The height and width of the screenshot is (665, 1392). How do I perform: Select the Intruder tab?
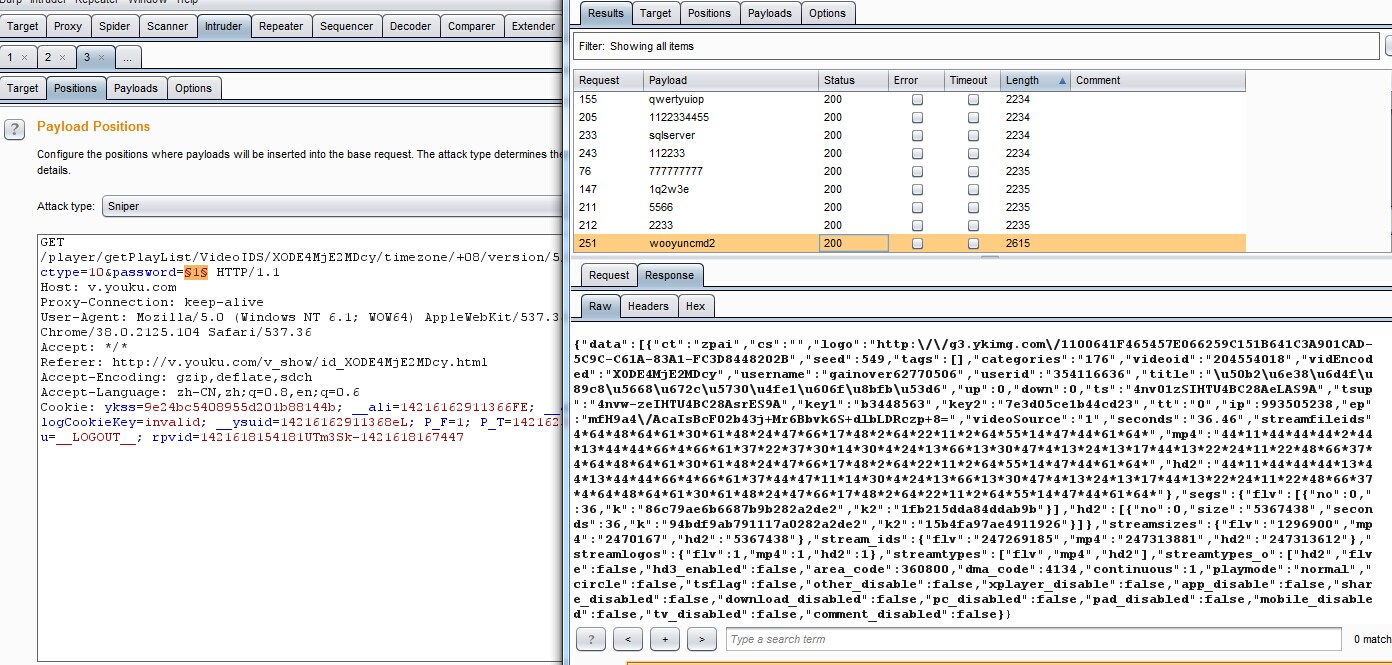pos(223,26)
